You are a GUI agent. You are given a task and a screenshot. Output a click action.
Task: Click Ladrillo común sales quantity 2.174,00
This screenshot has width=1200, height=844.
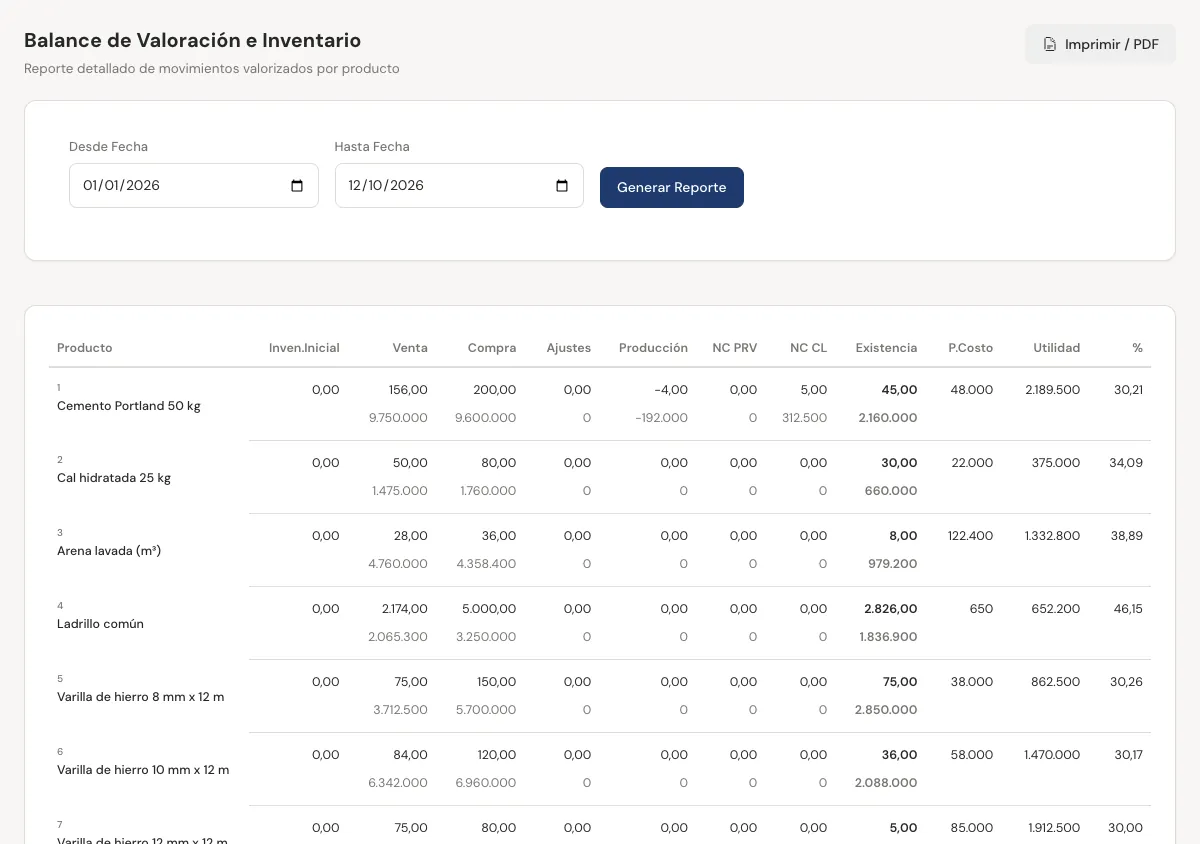pos(405,609)
